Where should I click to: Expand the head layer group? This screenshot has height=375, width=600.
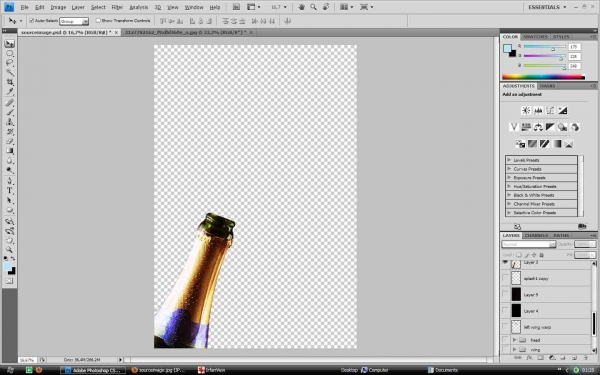coord(514,340)
